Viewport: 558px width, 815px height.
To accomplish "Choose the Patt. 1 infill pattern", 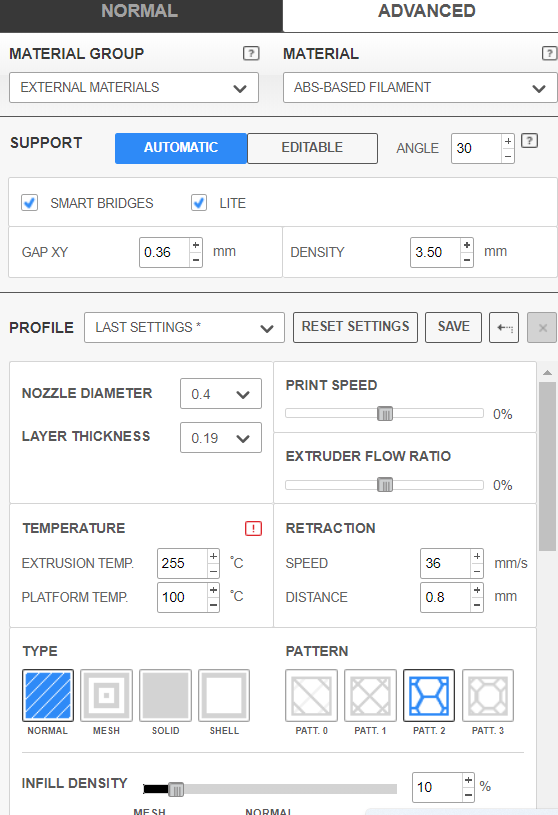I will click(370, 695).
